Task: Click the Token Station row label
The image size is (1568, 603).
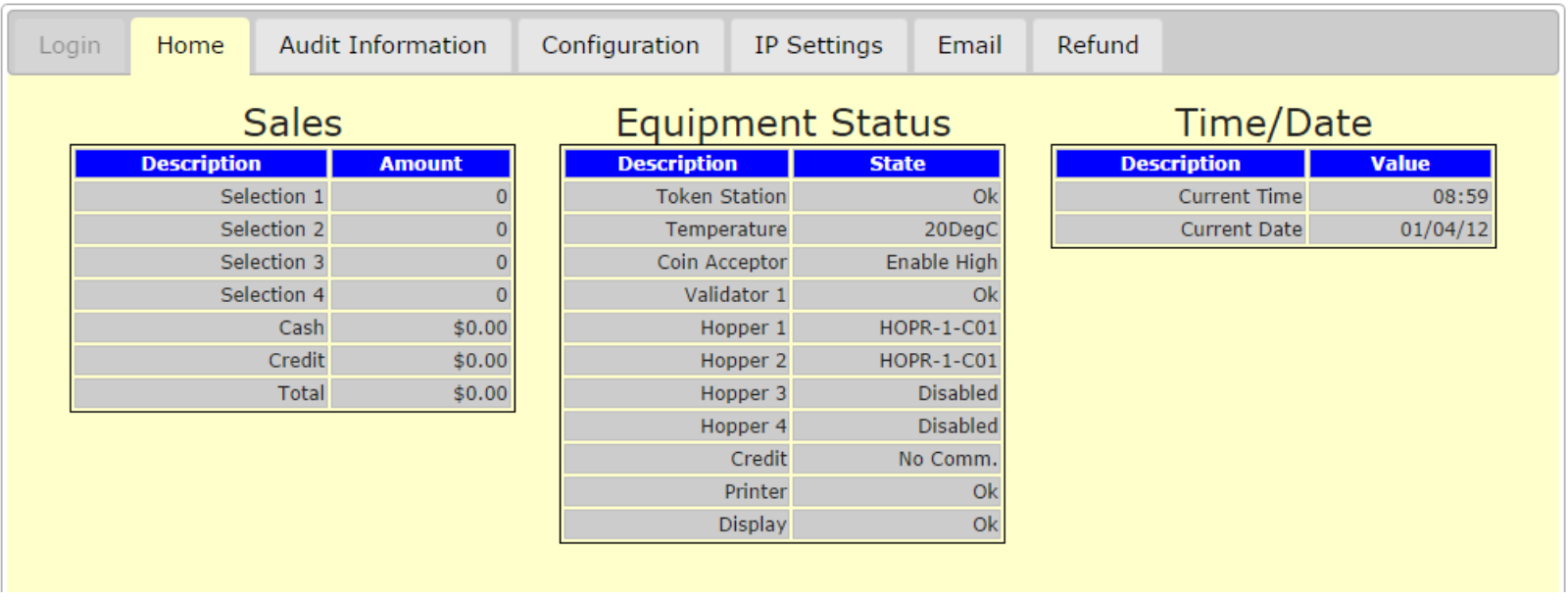Action: click(x=676, y=197)
